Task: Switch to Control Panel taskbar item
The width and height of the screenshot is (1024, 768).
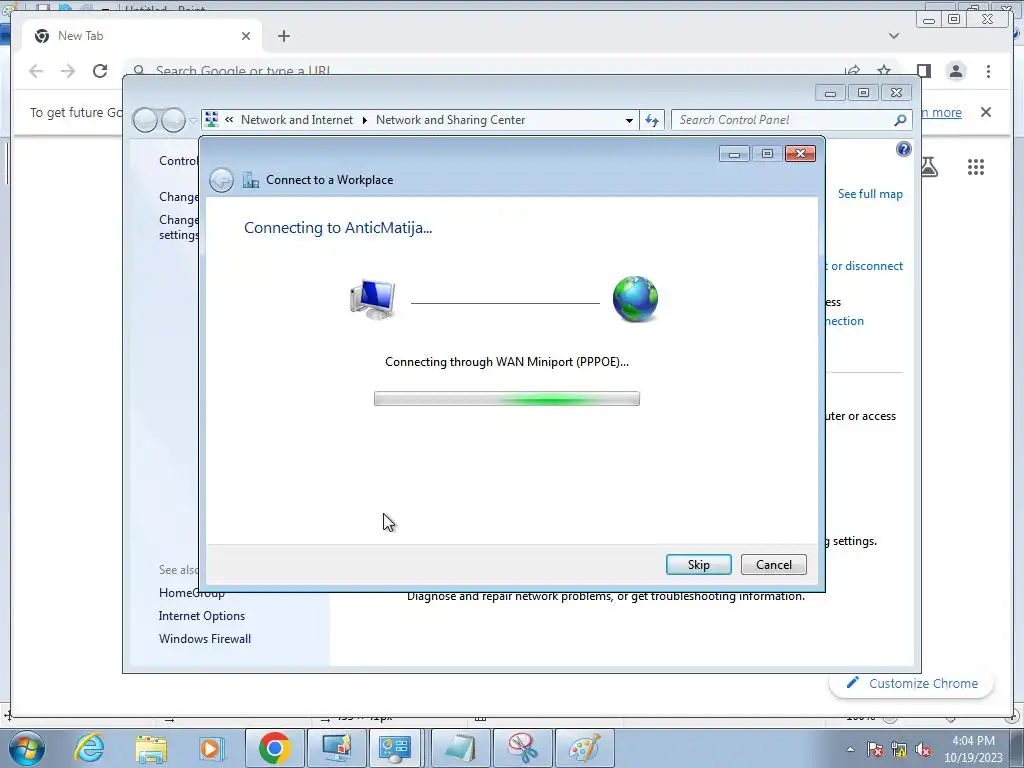Action: pos(395,748)
